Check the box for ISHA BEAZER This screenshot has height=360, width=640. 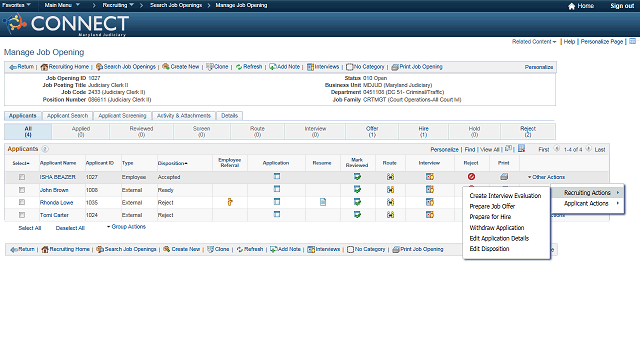[x=22, y=177]
